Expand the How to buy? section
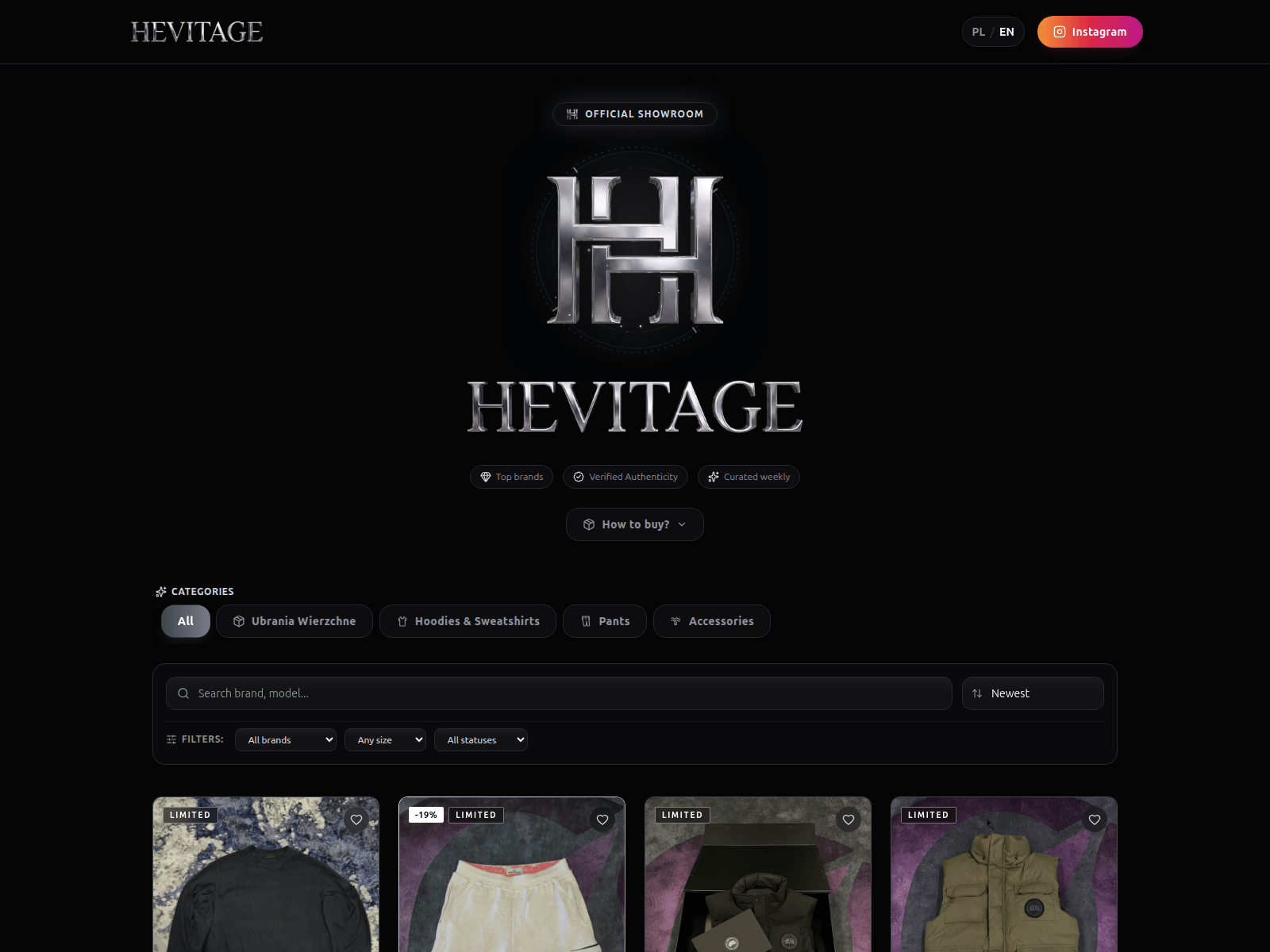The height and width of the screenshot is (952, 1270). pos(635,524)
